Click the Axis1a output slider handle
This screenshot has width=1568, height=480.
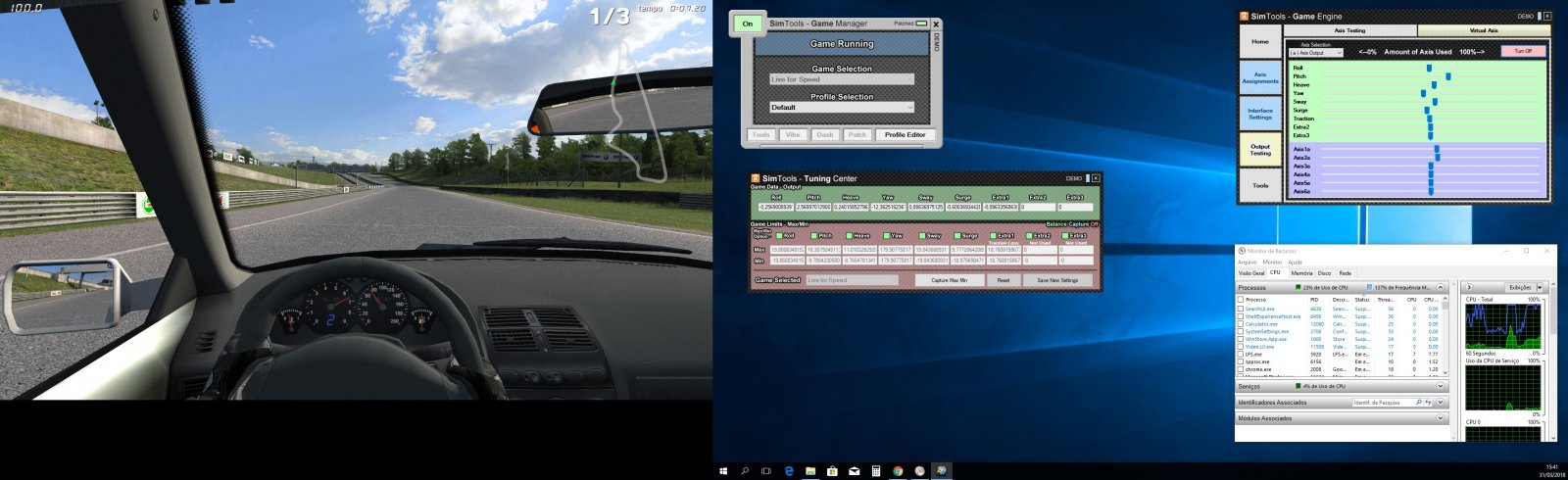click(x=1437, y=150)
